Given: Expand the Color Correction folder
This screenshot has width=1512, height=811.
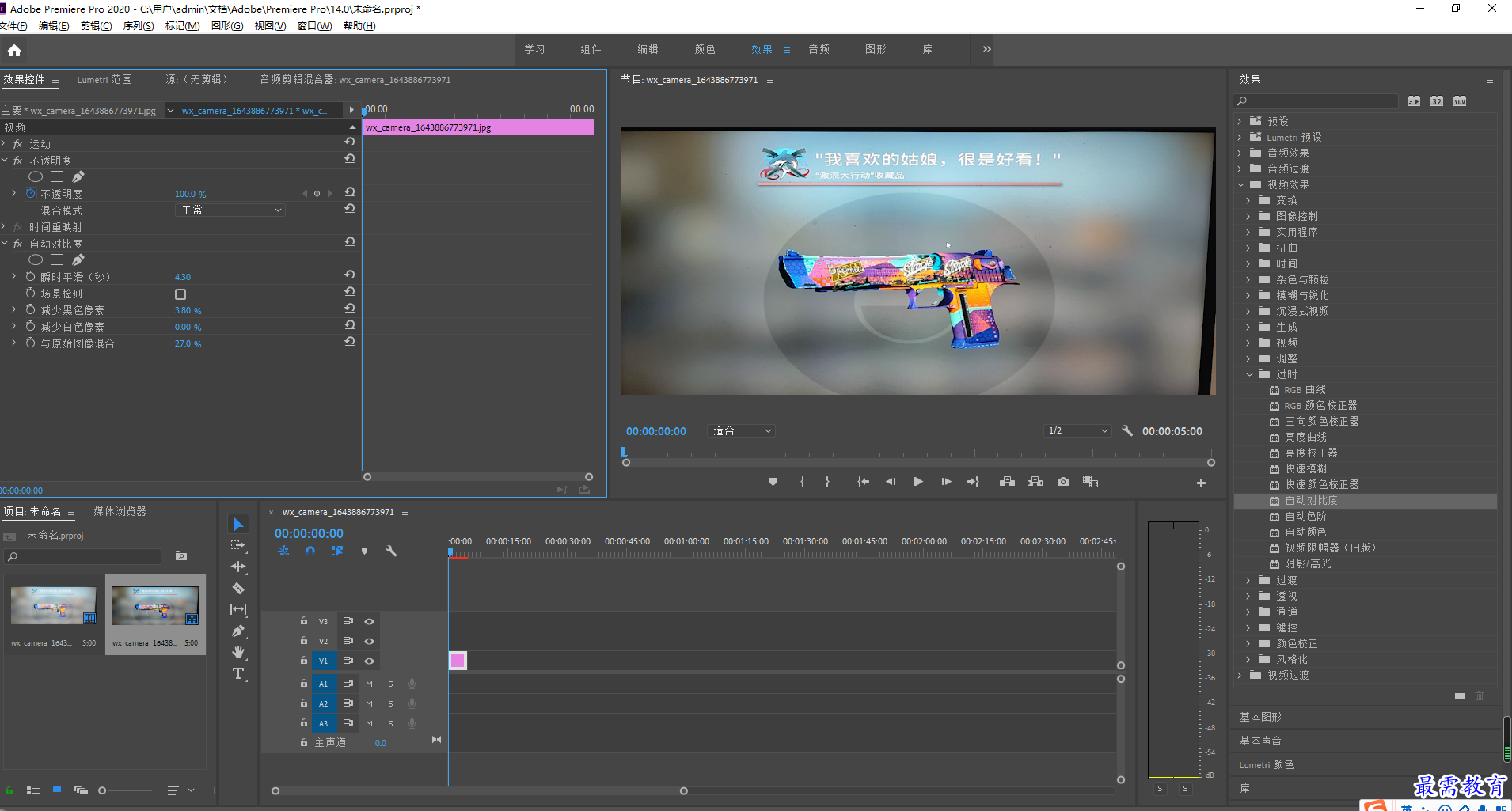Looking at the screenshot, I should tap(1248, 643).
